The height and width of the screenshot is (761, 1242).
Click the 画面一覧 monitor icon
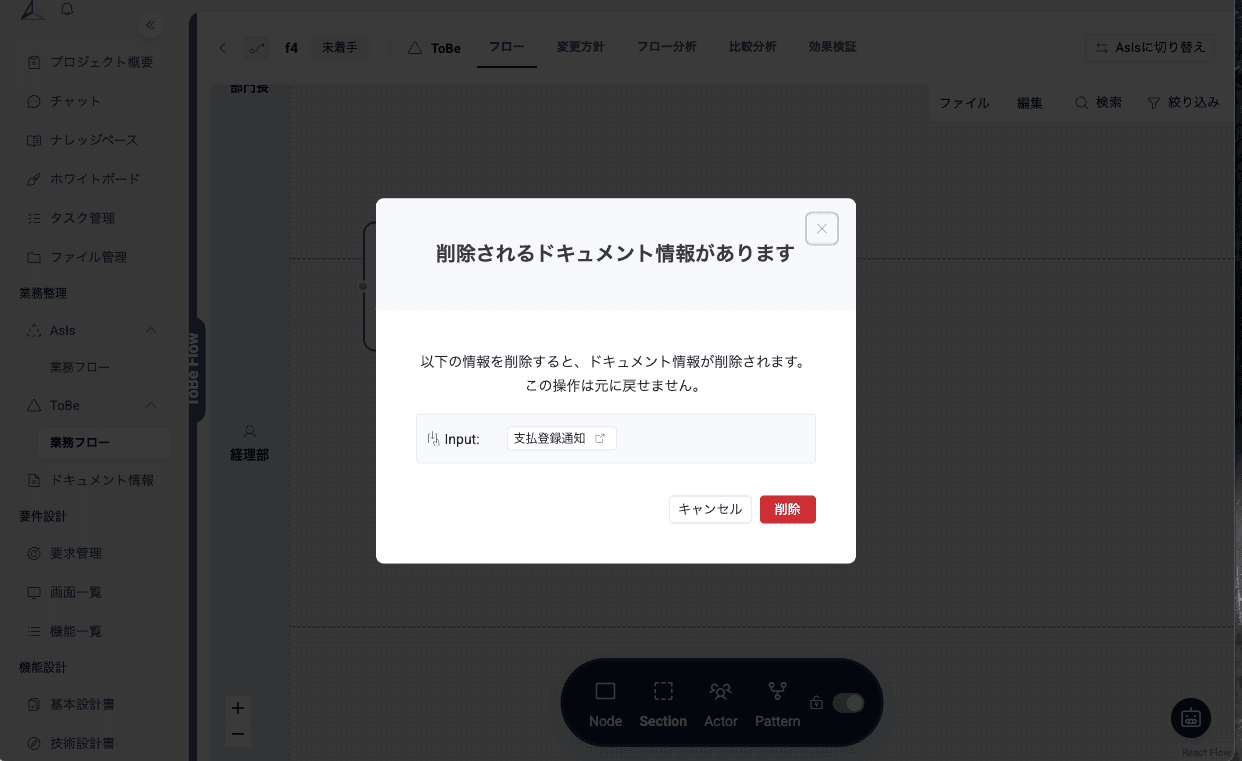coord(34,592)
